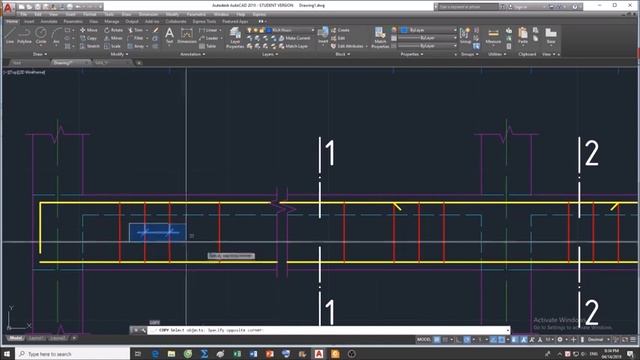Toggle snap mode in status bar

[445, 340]
